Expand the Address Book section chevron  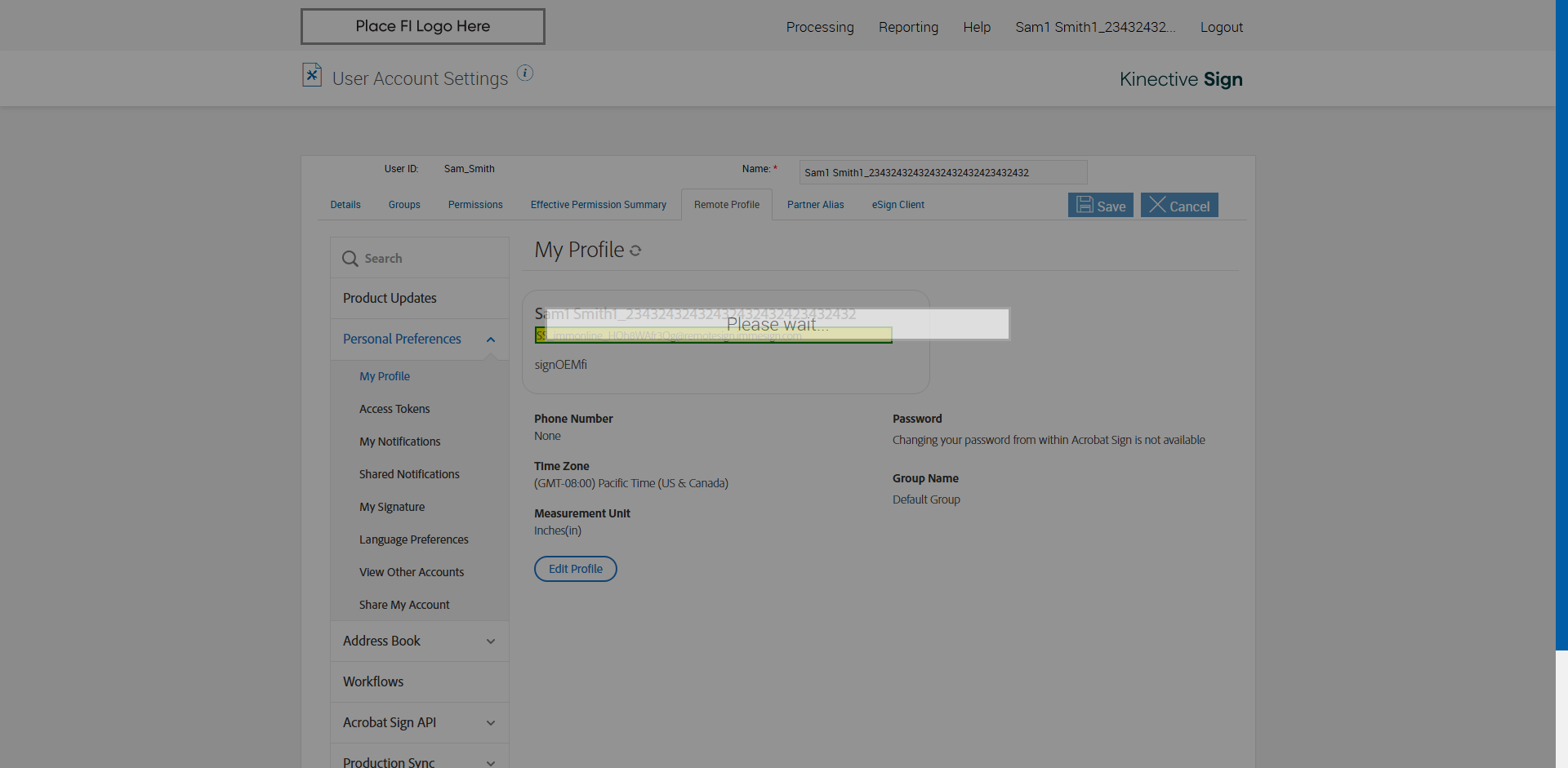point(491,641)
